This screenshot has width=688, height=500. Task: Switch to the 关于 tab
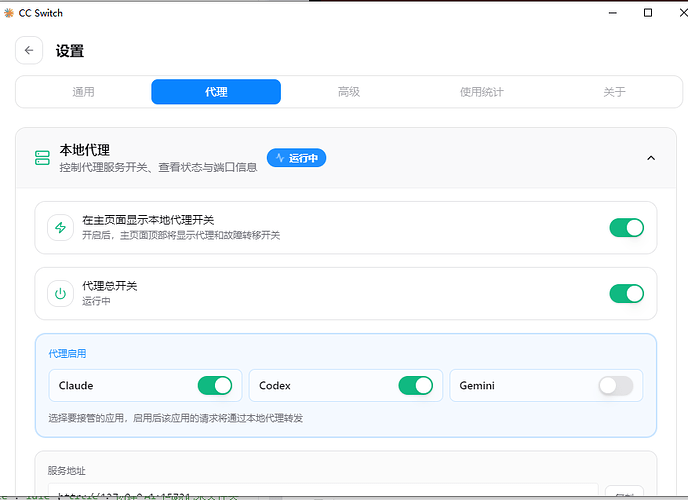coord(614,92)
